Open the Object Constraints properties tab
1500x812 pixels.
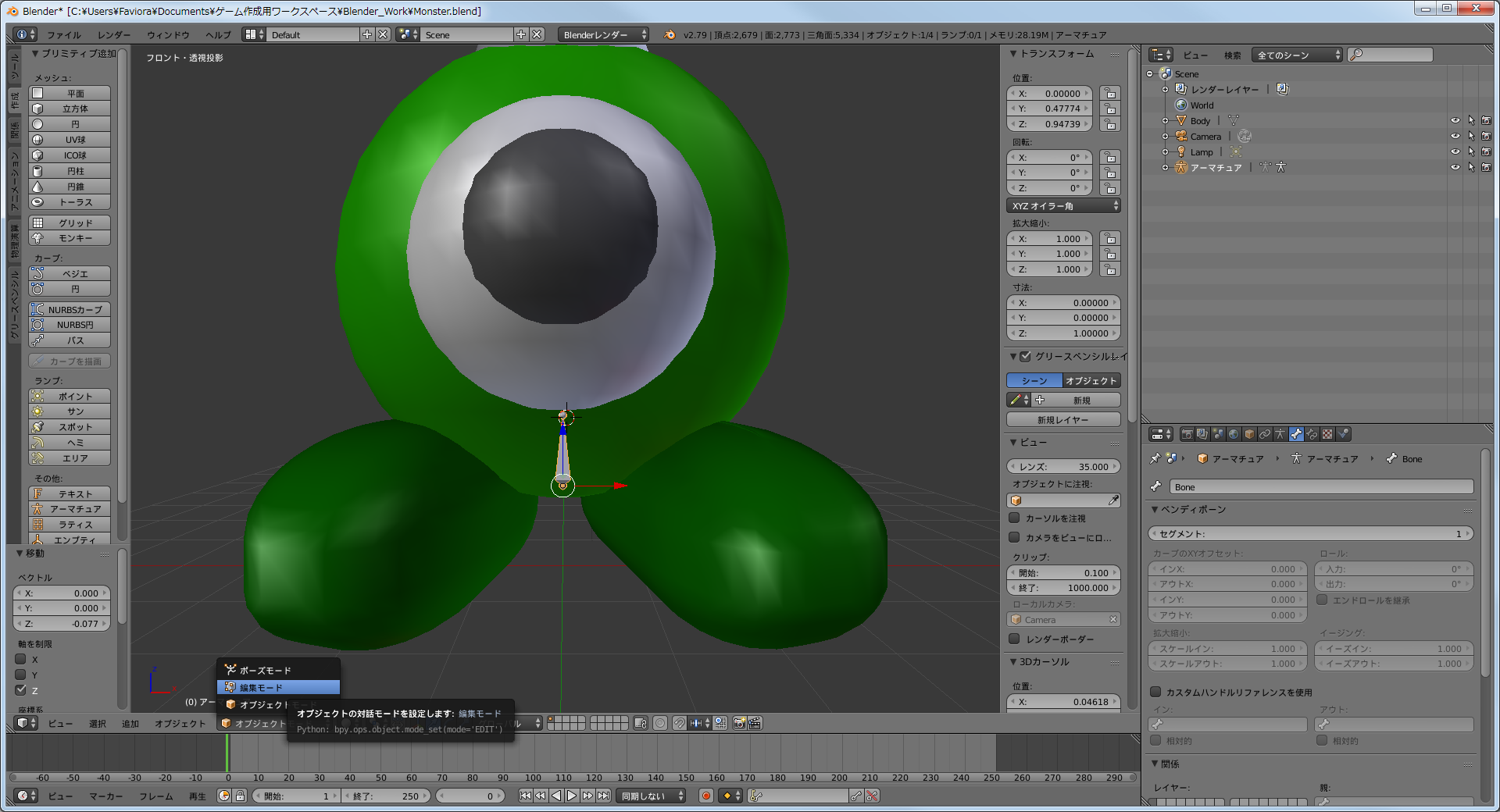(x=1265, y=434)
